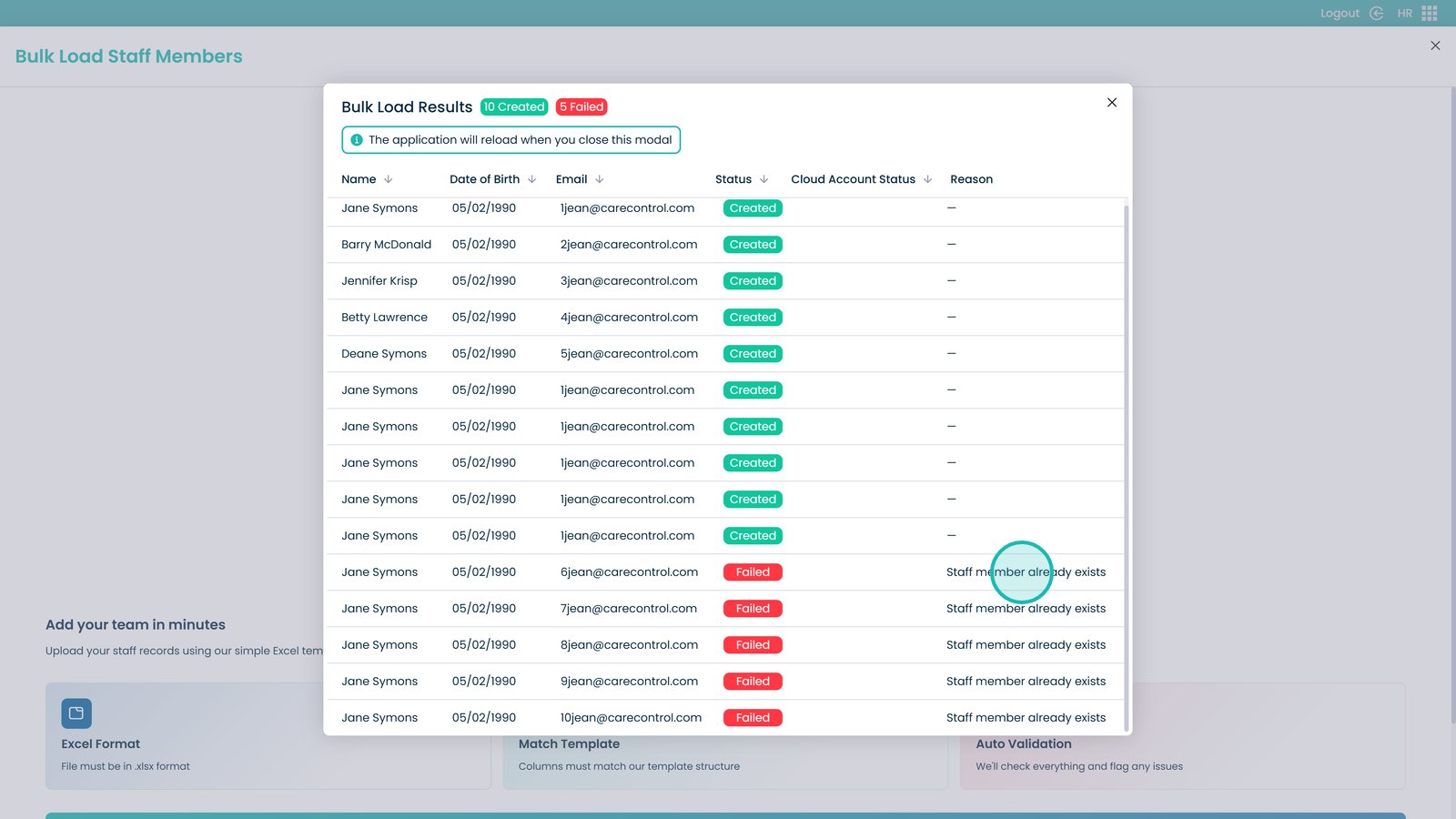Close the Bulk Load Staff Members page
Screen dimensions: 1456x819
[x=1435, y=45]
